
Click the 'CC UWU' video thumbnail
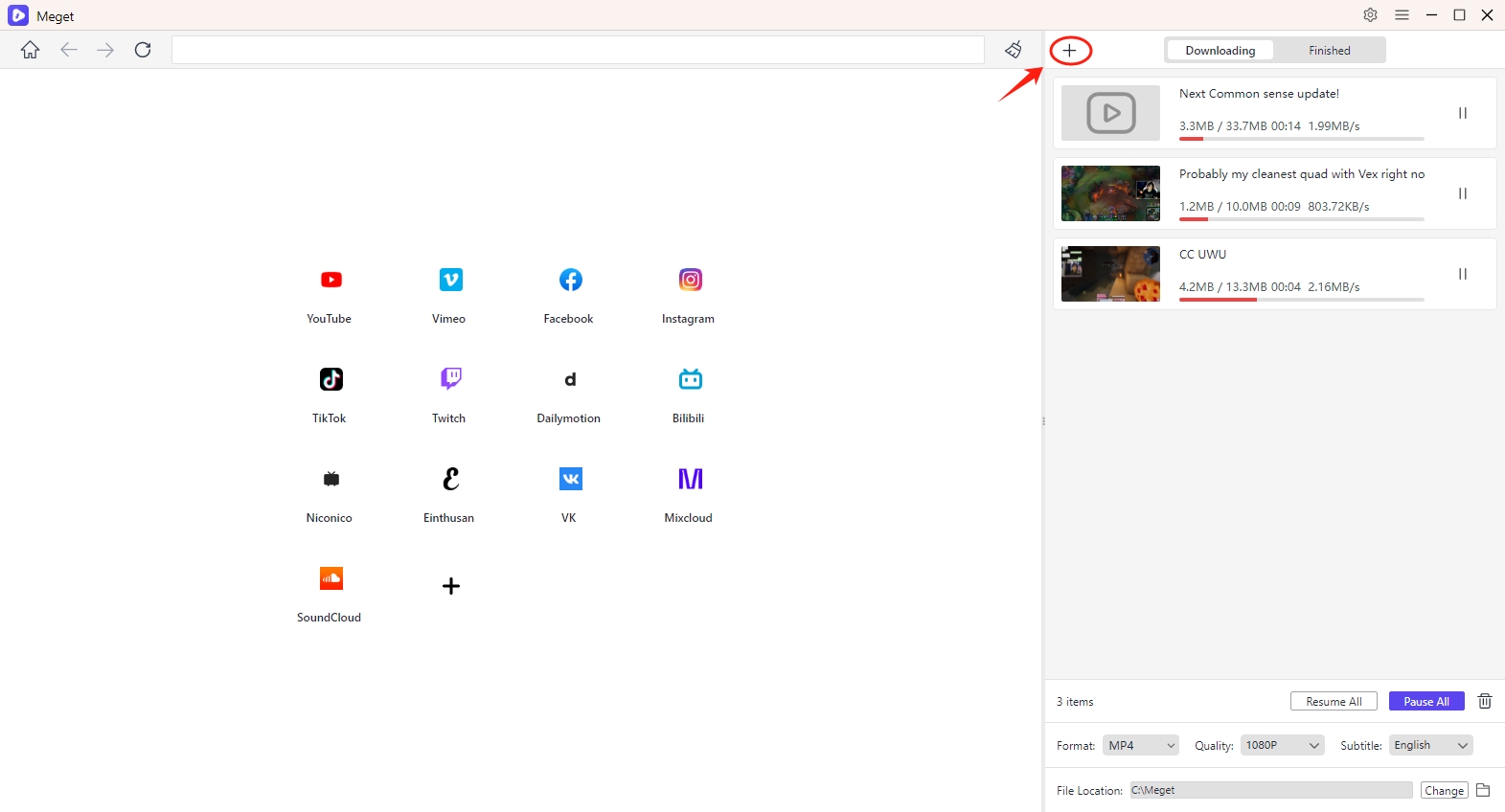[1111, 274]
